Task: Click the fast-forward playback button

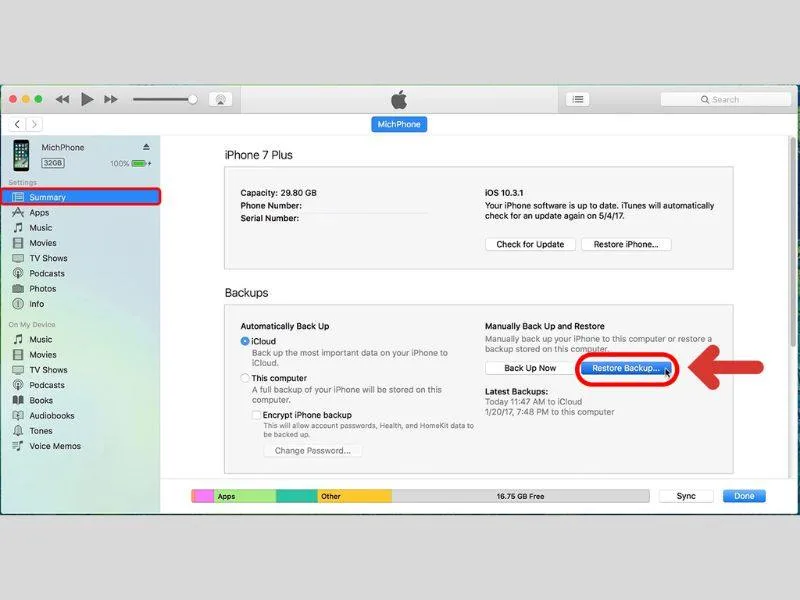Action: coord(111,99)
